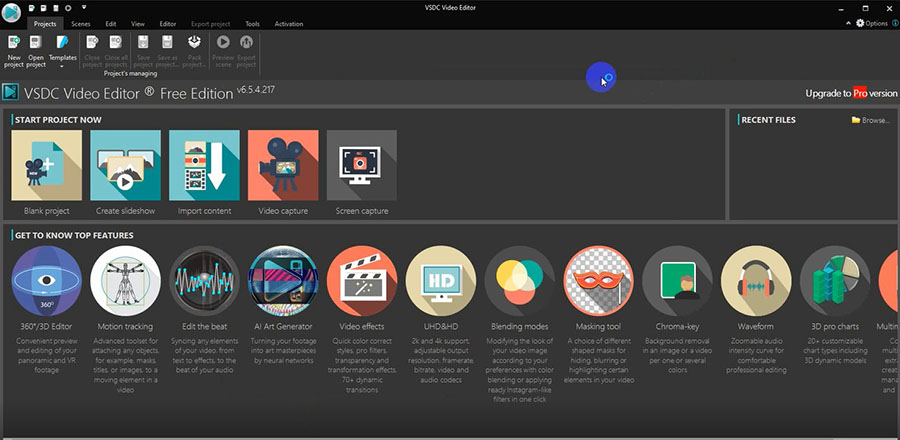
Task: Open Options with the gear icon
Action: (860, 24)
